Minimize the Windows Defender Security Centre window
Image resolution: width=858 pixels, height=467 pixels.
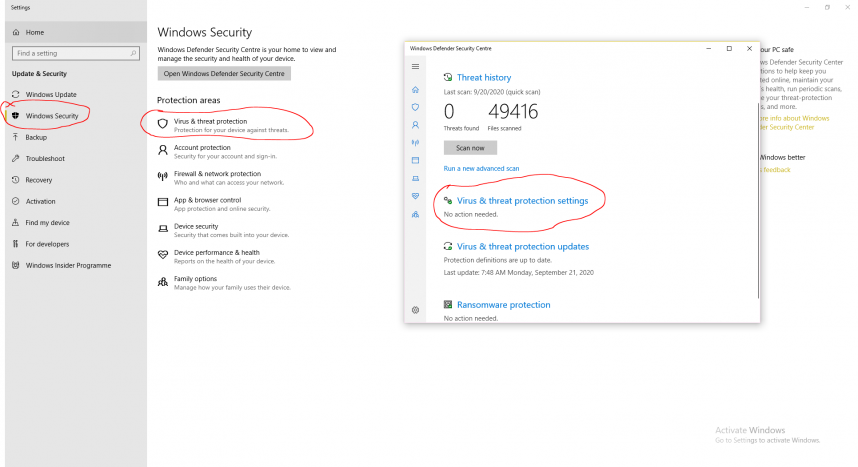pyautogui.click(x=709, y=49)
